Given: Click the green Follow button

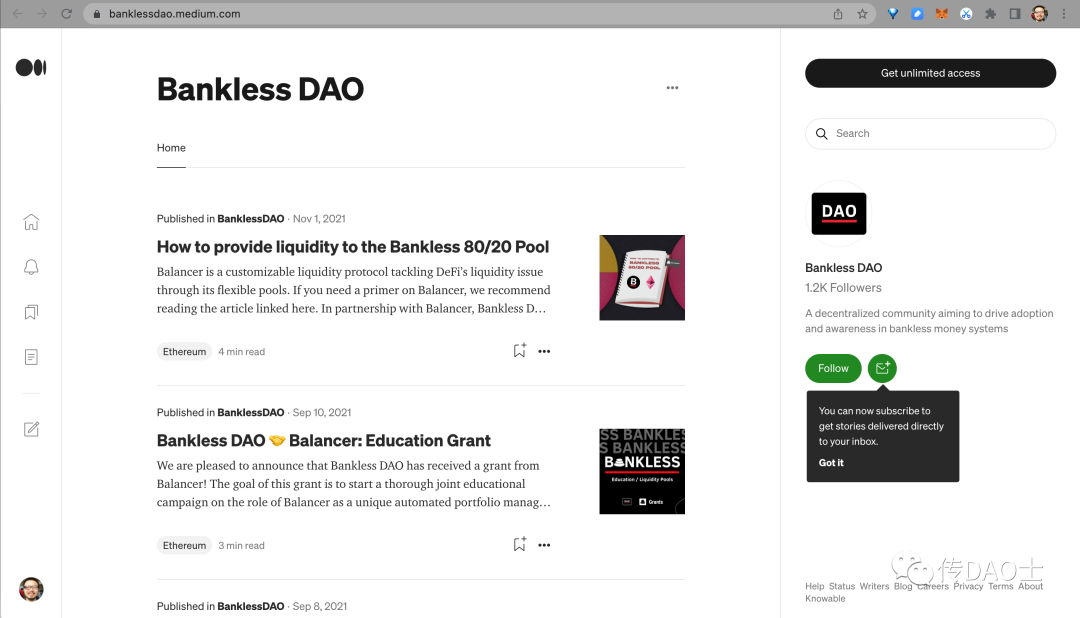Looking at the screenshot, I should tap(833, 368).
